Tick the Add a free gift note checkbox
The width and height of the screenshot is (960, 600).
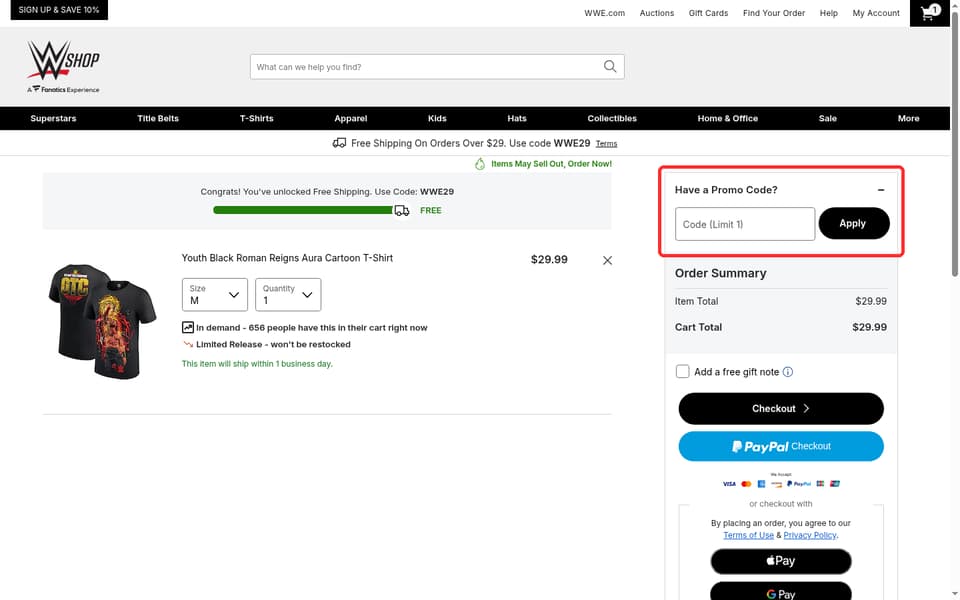click(x=682, y=372)
